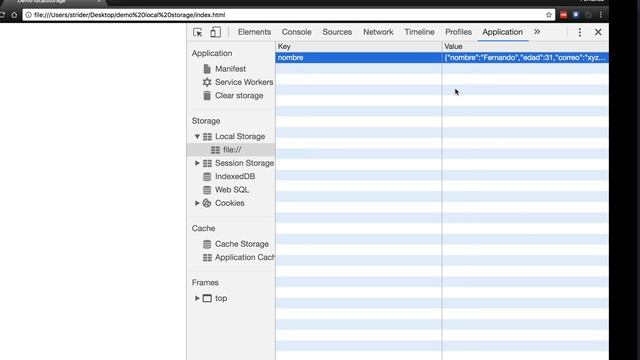Open Chrome's three-dot main menu
The width and height of the screenshot is (640, 360).
coord(600,15)
